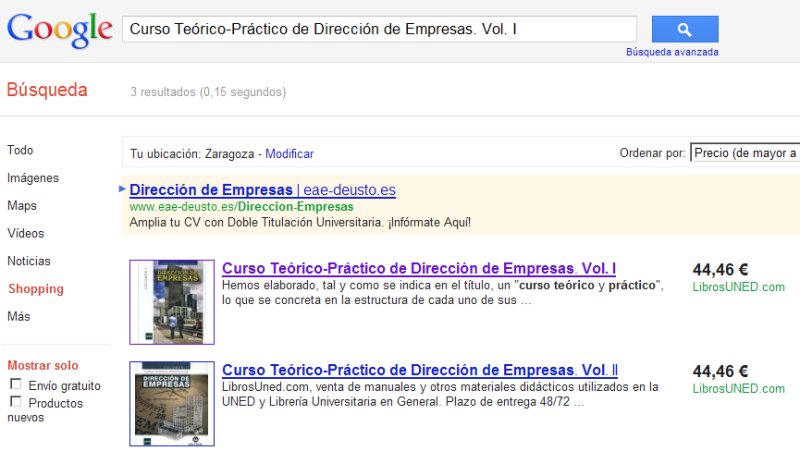Viewport: 800px width, 451px height.
Task: Open the Dirección de Empresas eae-deusto ad
Action: pos(212,190)
